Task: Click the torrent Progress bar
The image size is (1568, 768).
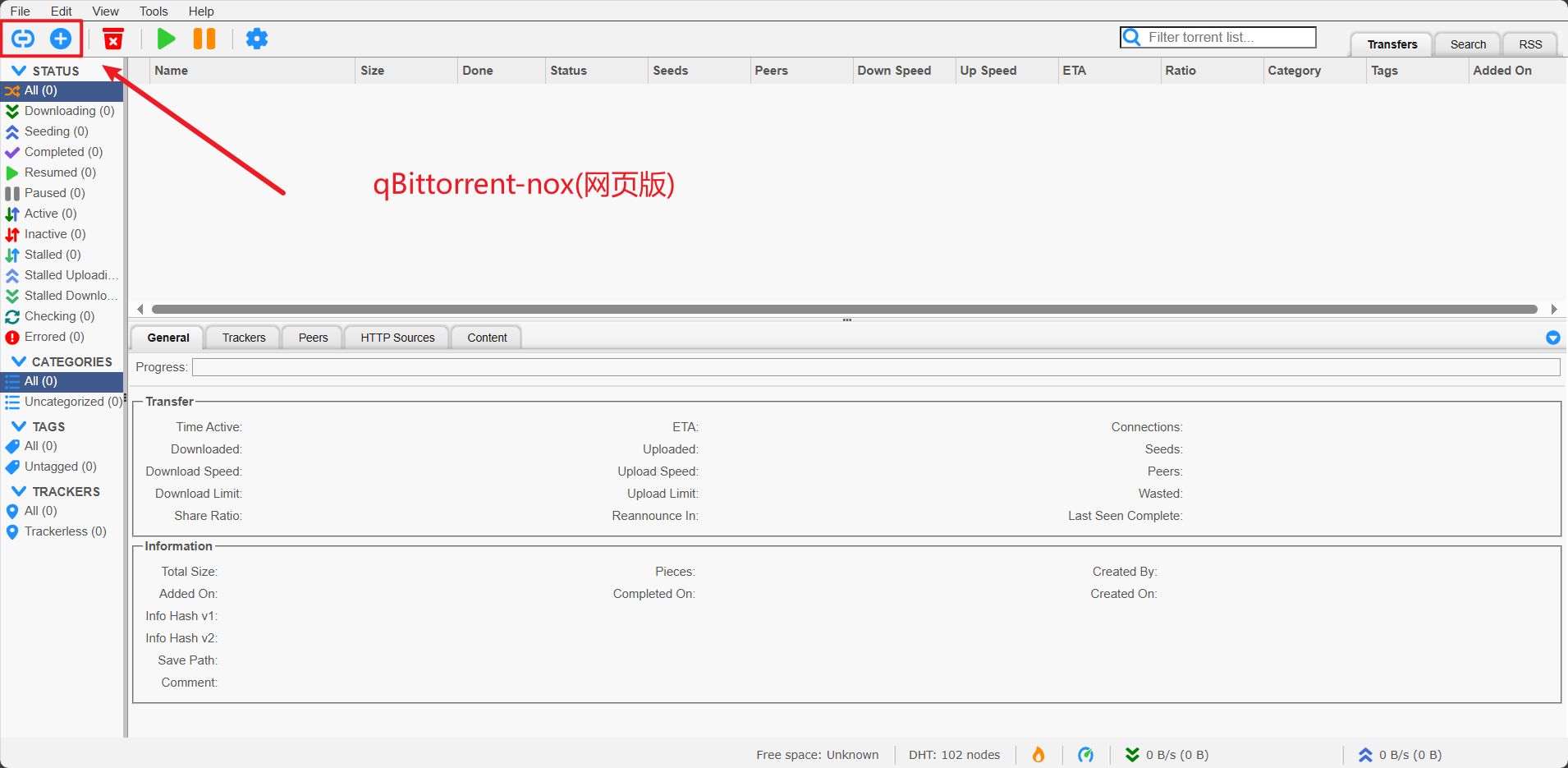Action: (x=876, y=367)
